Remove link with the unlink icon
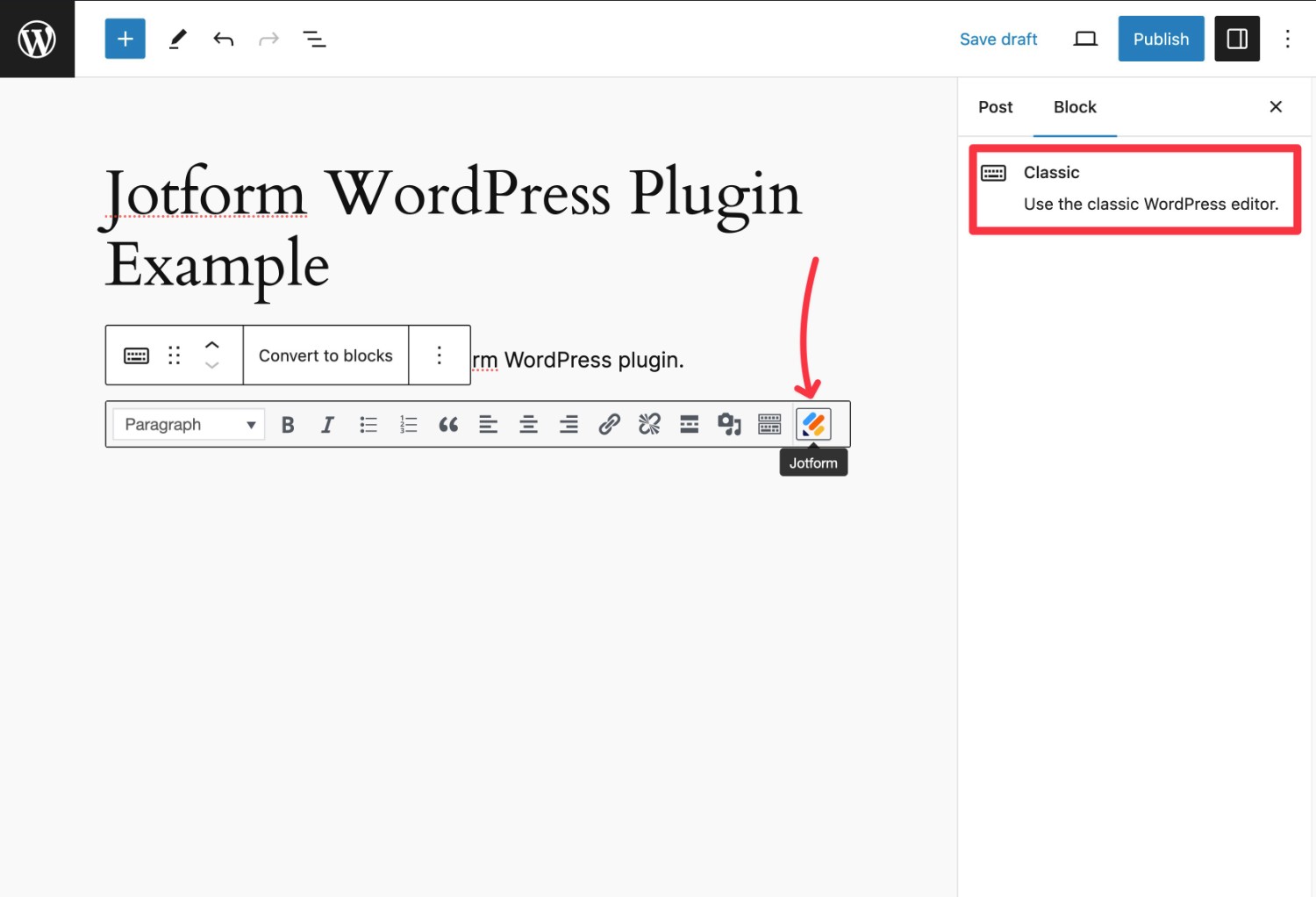 pos(649,425)
